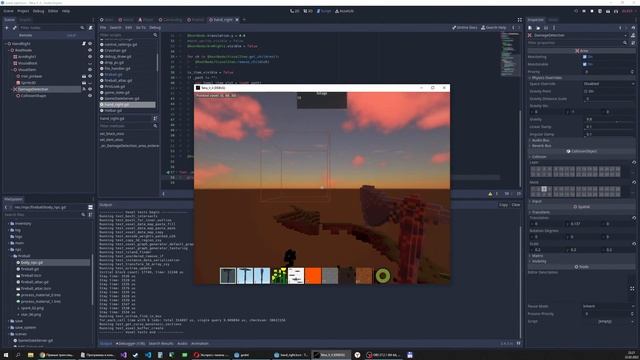Open the Editor menu
640x360 pixels.
click(x=53, y=11)
